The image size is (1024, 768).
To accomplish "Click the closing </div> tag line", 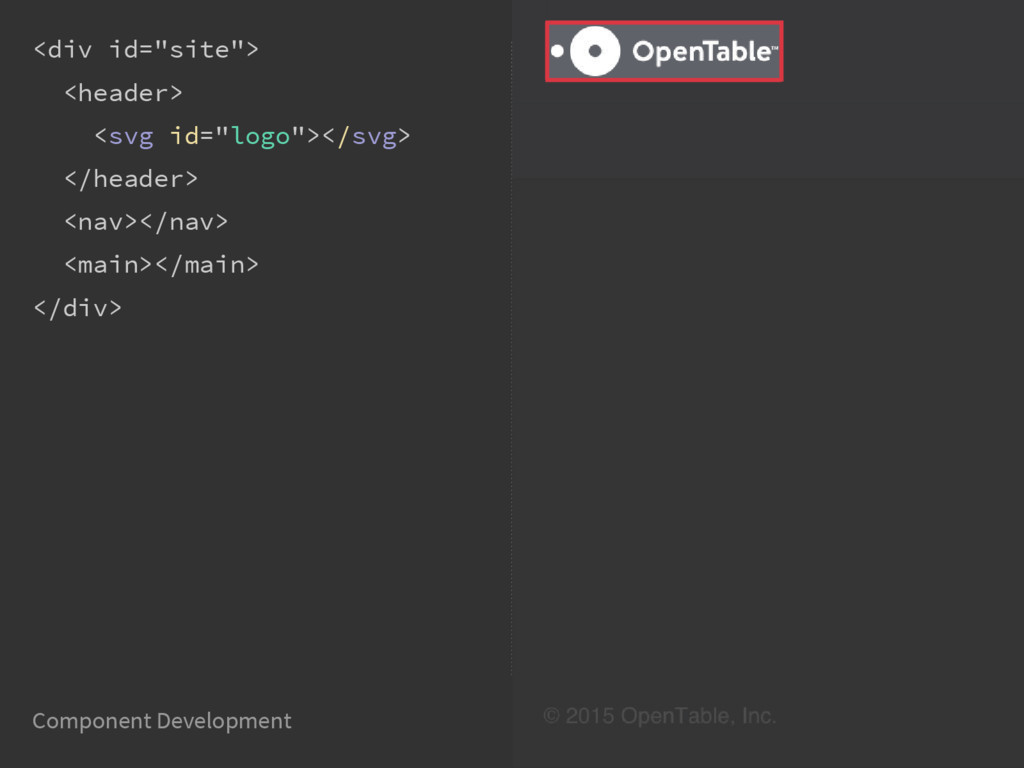I will (x=78, y=308).
